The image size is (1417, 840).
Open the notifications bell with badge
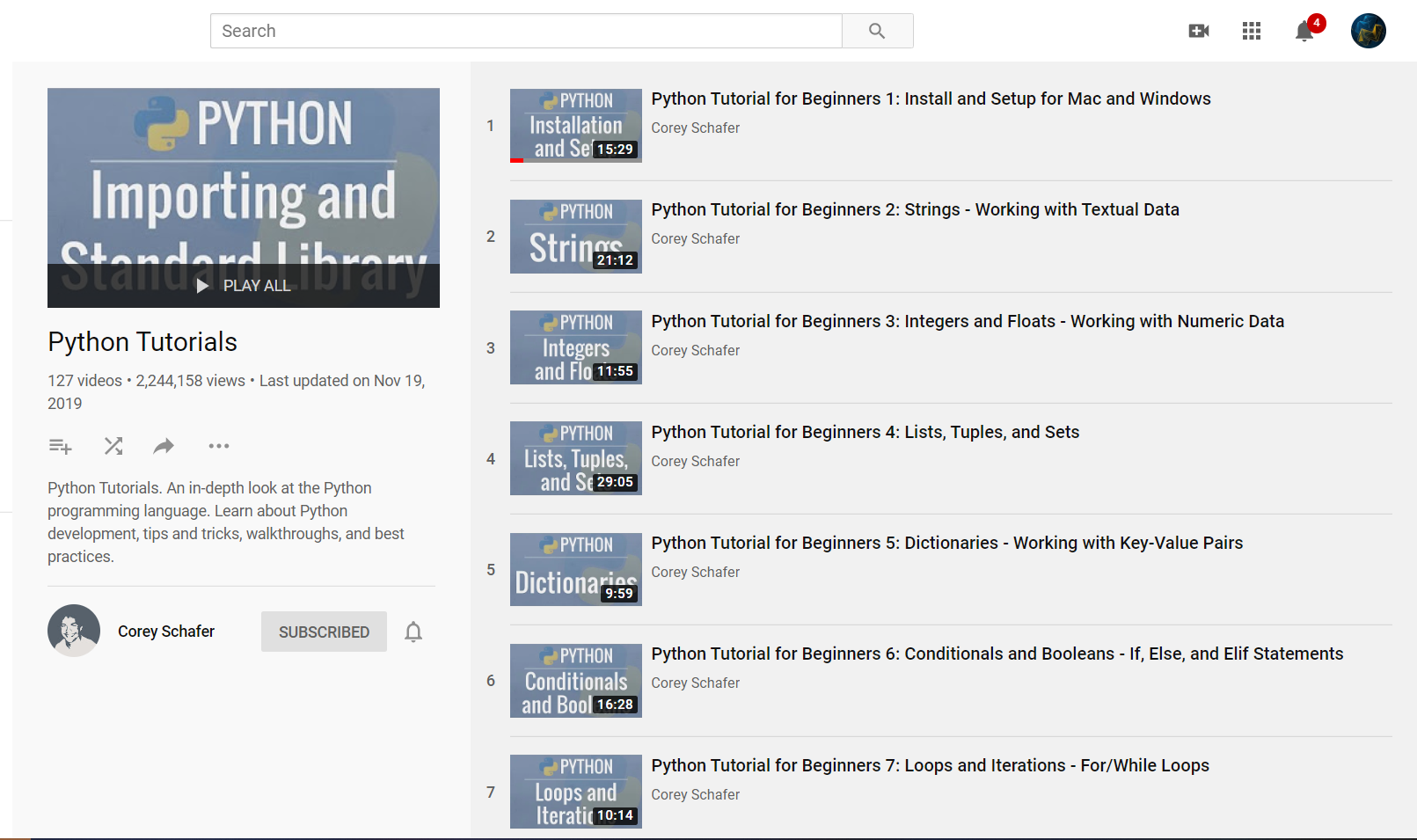point(1304,31)
